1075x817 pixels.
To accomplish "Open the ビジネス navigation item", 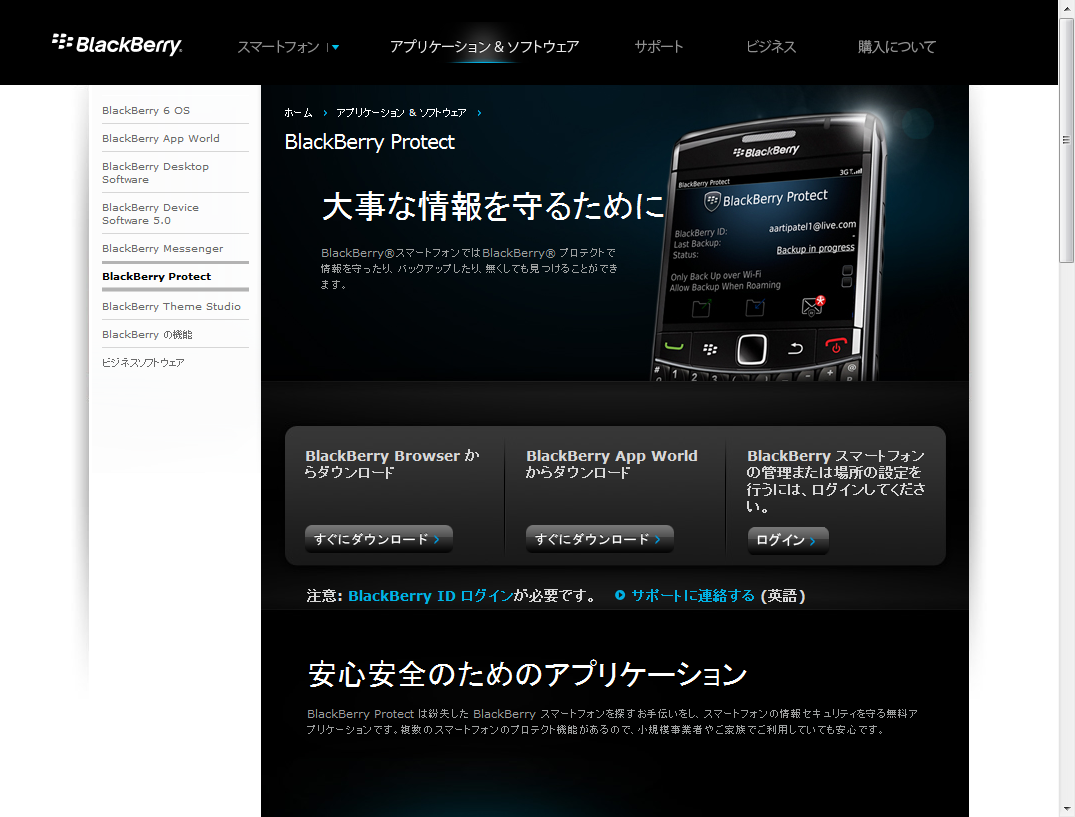I will 771,47.
